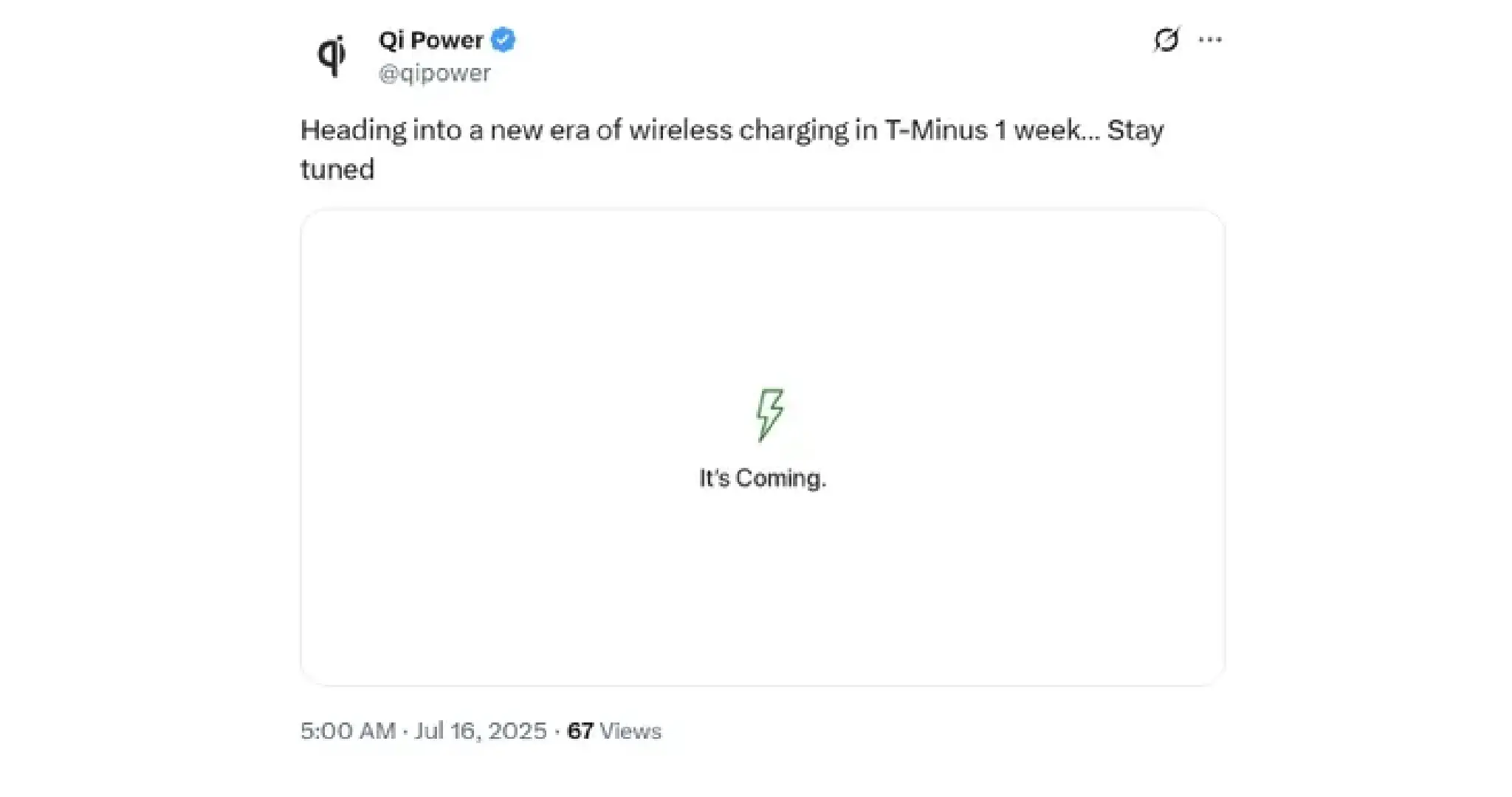
Task: Click the Qi logo profile avatar
Action: tap(331, 55)
